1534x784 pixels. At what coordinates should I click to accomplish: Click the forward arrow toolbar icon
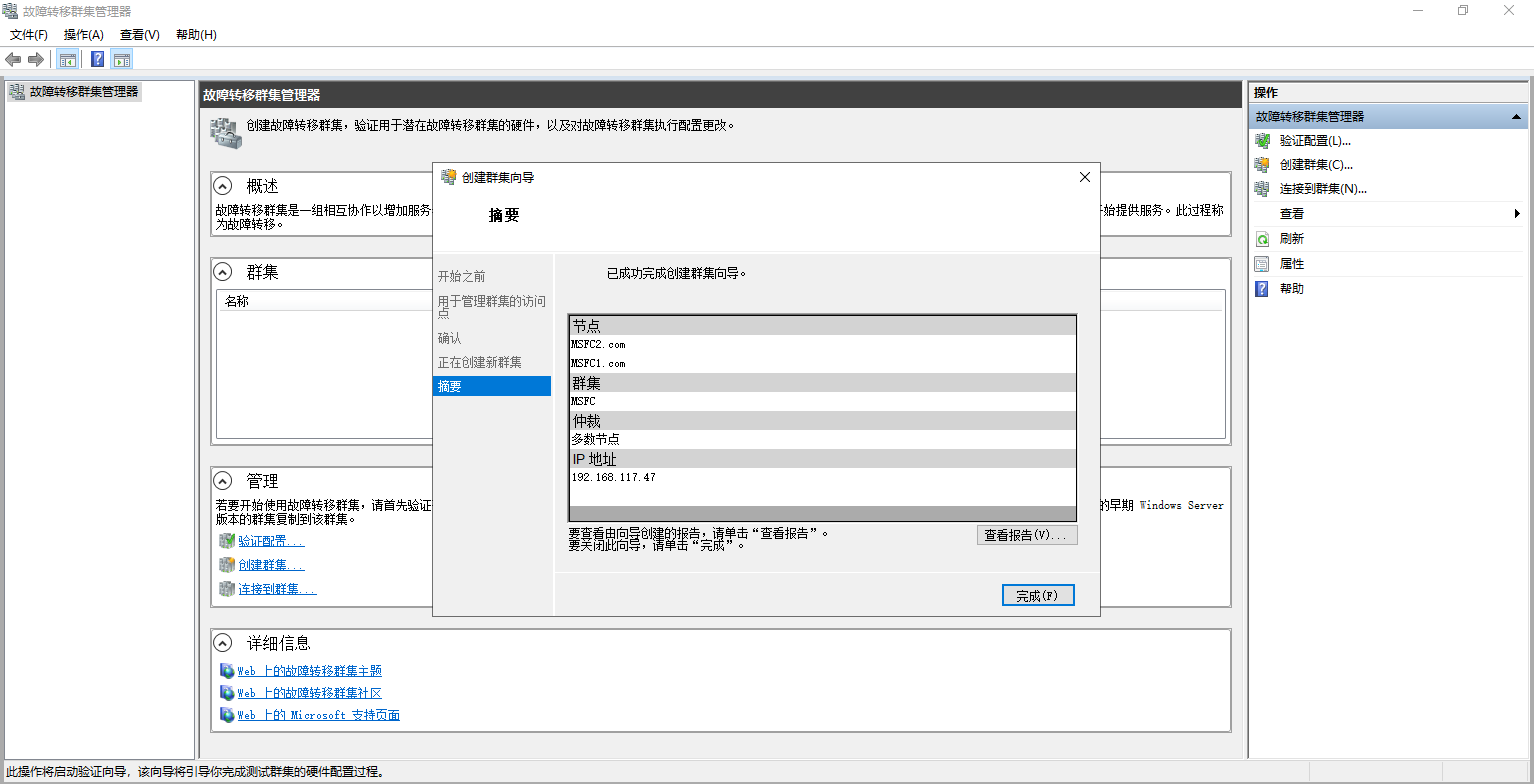tap(36, 59)
